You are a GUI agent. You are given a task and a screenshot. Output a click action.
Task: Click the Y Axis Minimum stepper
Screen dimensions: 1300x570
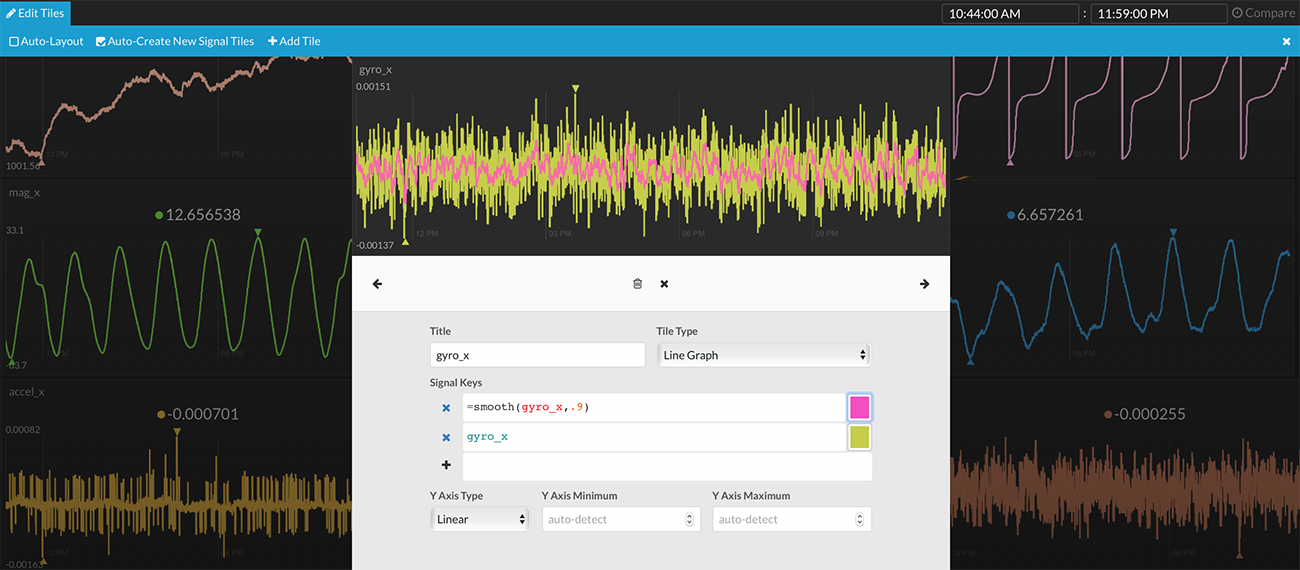pyautogui.click(x=689, y=520)
